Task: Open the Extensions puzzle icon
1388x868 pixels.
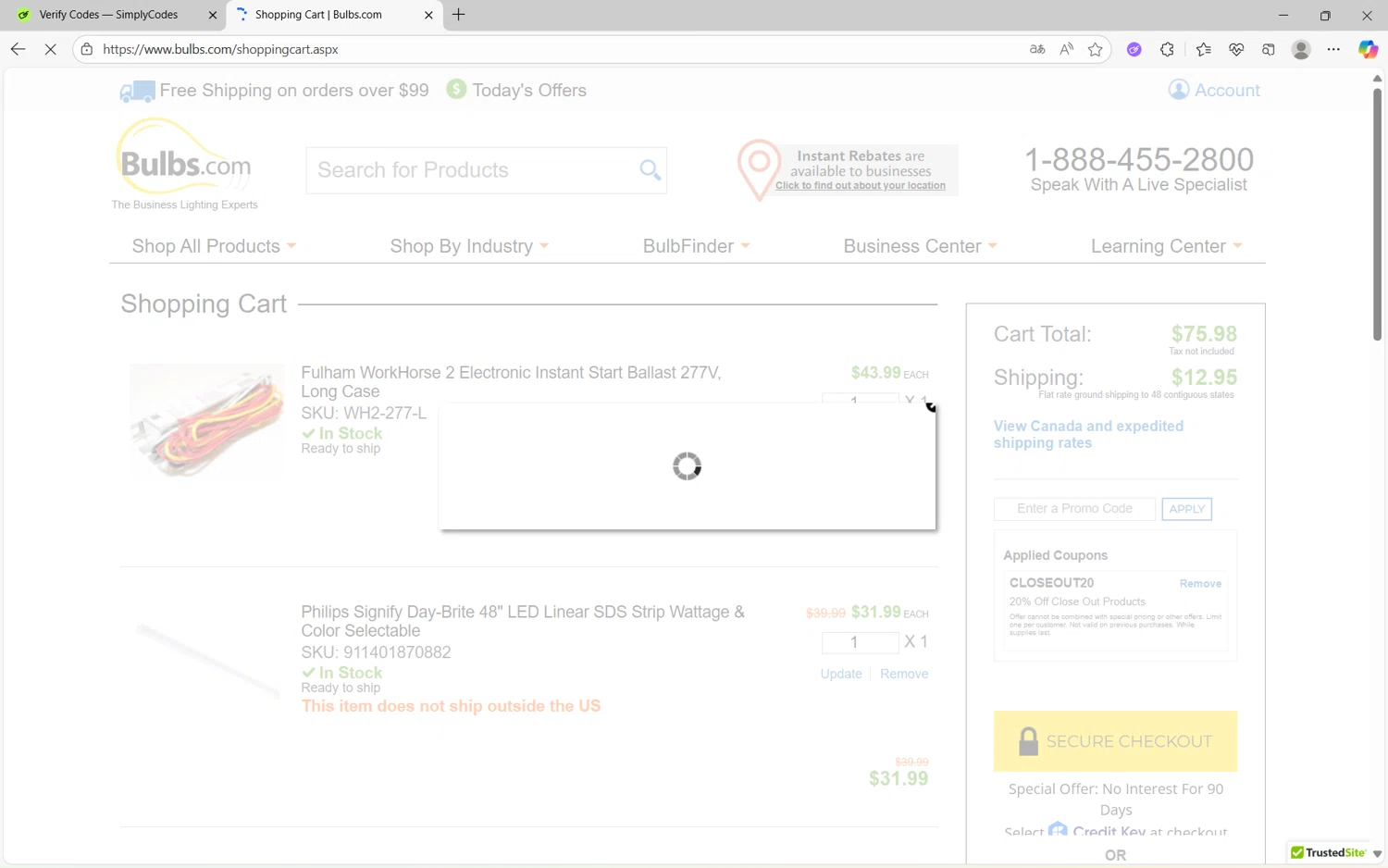Action: 1167,49
